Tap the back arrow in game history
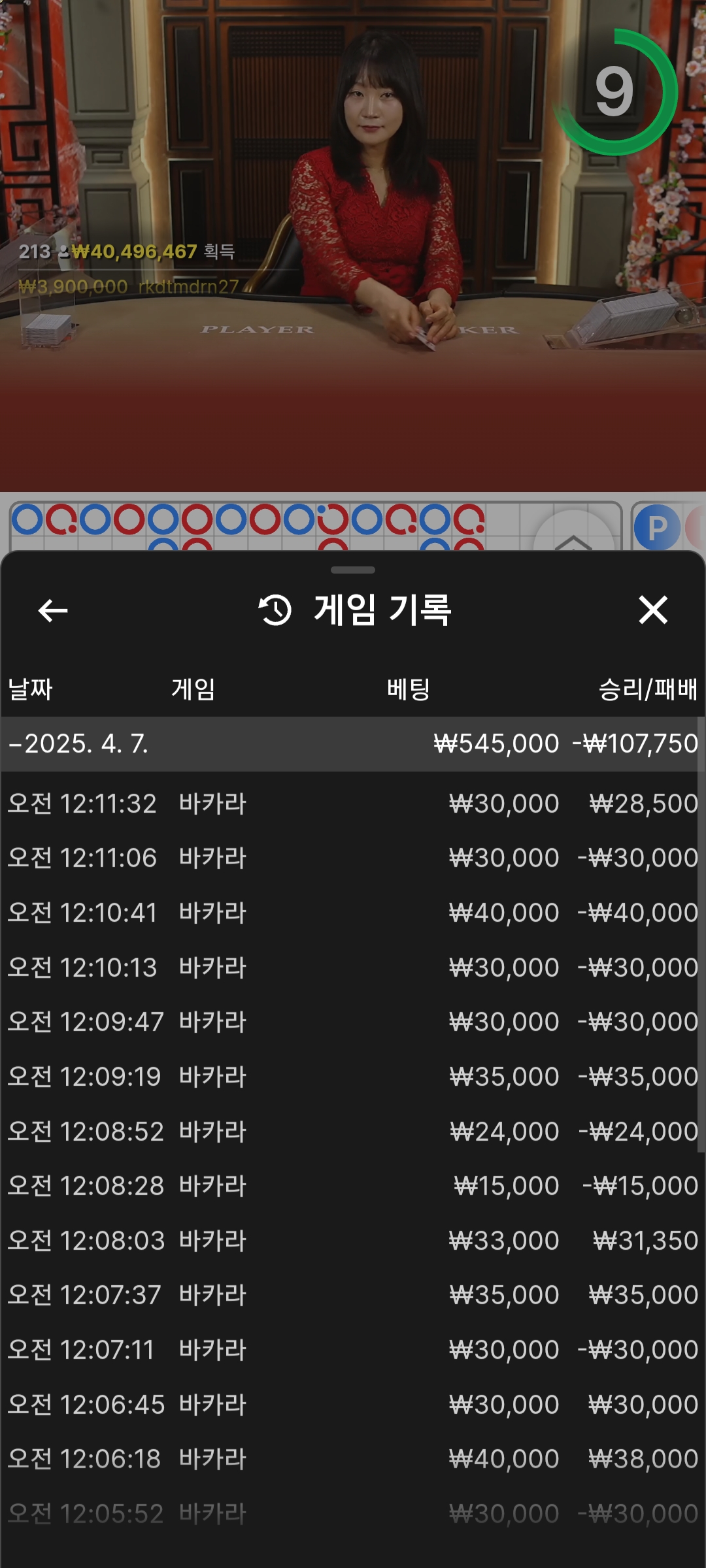The image size is (706, 1568). 53,611
